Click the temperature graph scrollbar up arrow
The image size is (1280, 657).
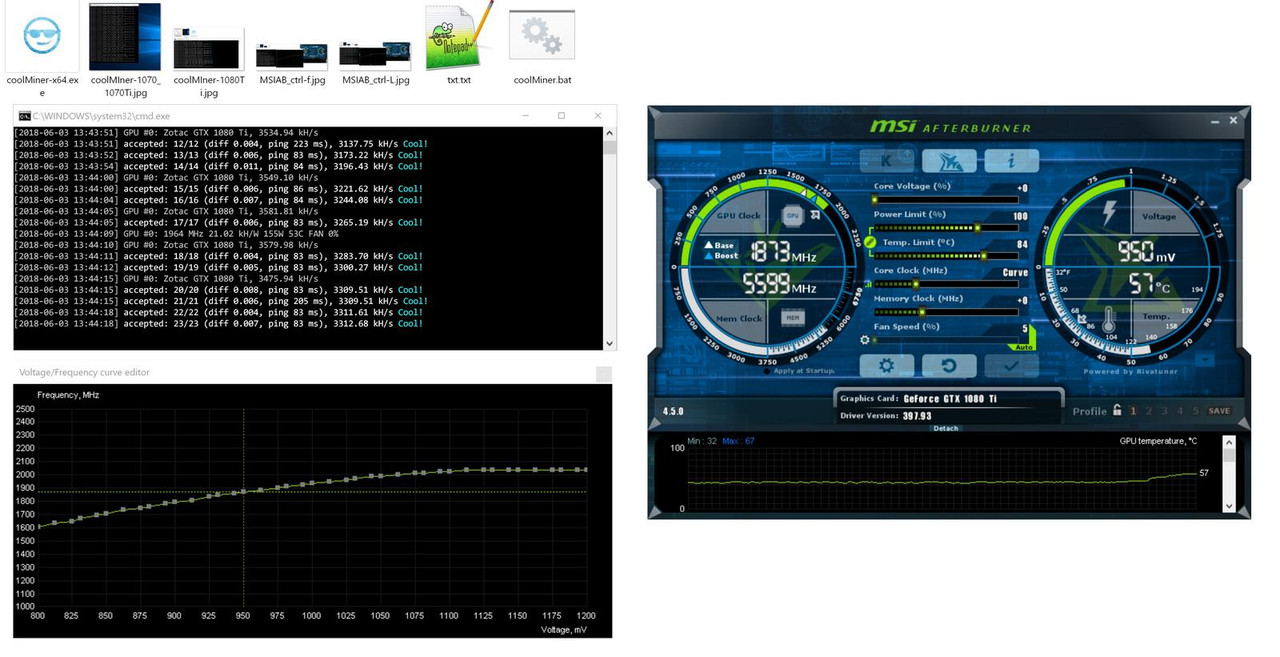pyautogui.click(x=1230, y=440)
